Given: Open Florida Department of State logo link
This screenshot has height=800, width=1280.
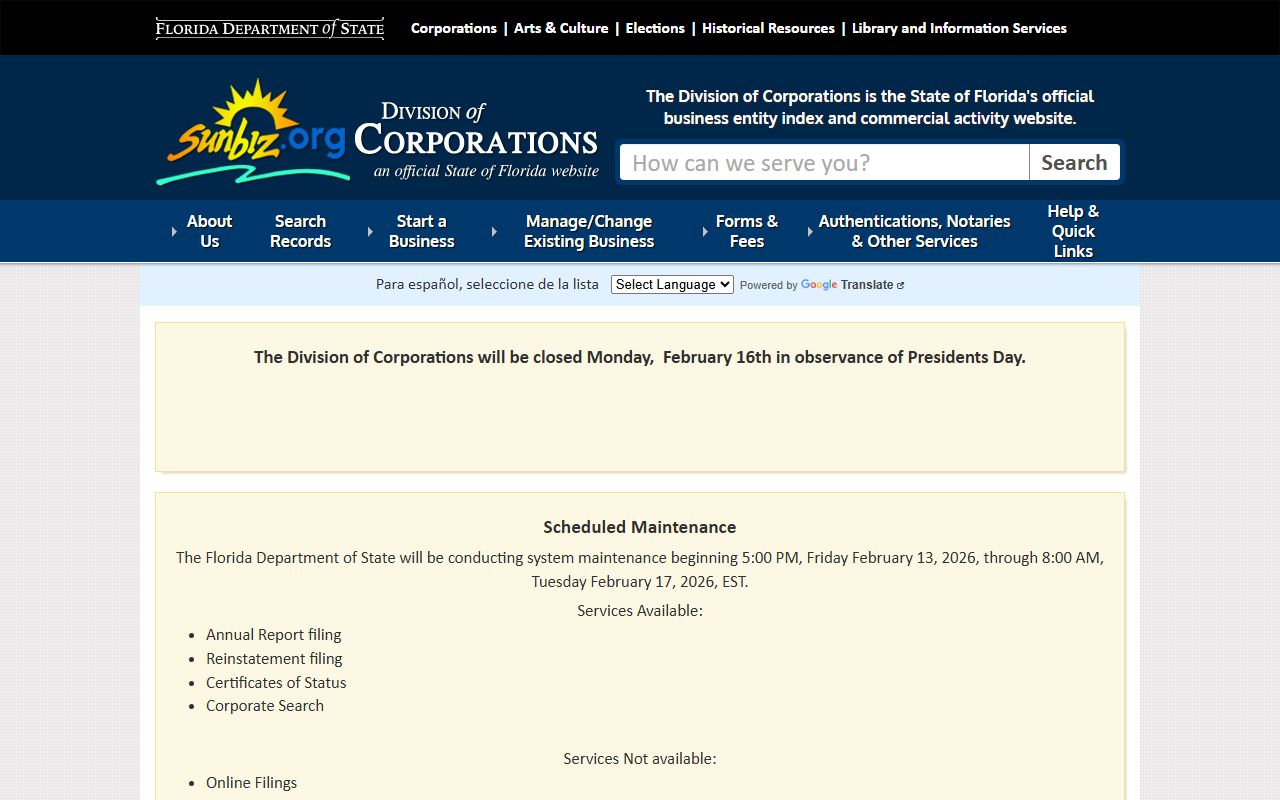Looking at the screenshot, I should [270, 28].
